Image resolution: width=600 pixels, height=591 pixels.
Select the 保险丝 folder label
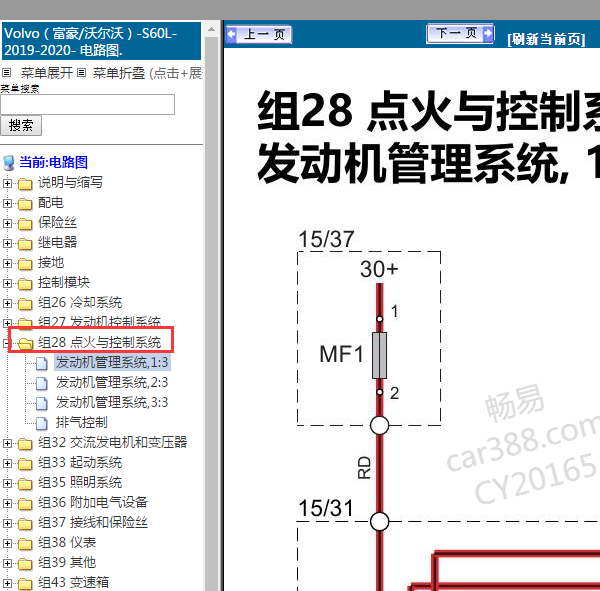click(x=57, y=222)
